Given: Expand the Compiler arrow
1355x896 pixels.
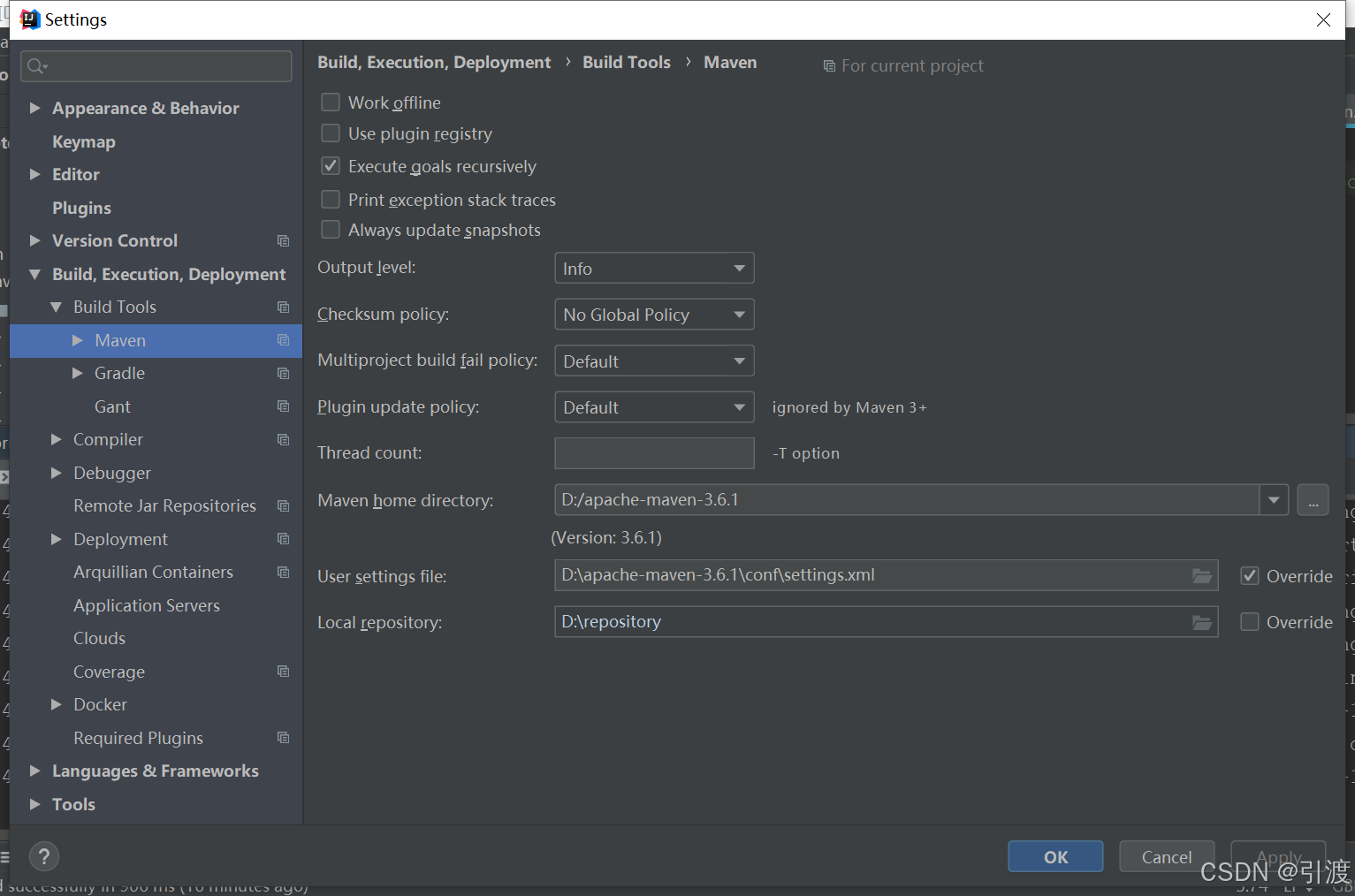Looking at the screenshot, I should tap(57, 439).
